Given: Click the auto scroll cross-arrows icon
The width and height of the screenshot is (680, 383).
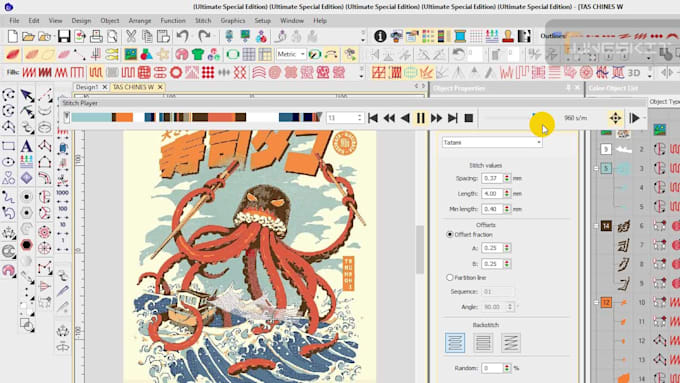Looking at the screenshot, I should [615, 118].
